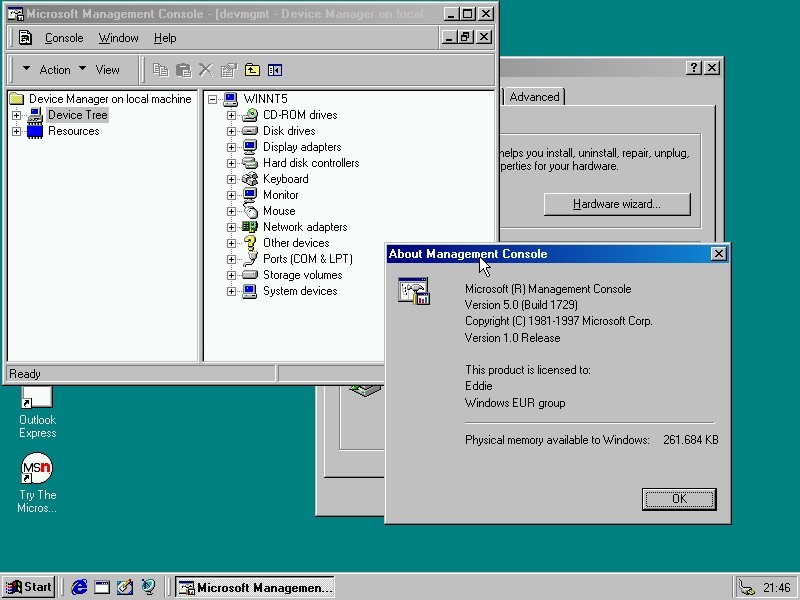The width and height of the screenshot is (800, 600).
Task: Expand the Network adapters node
Action: 232,227
